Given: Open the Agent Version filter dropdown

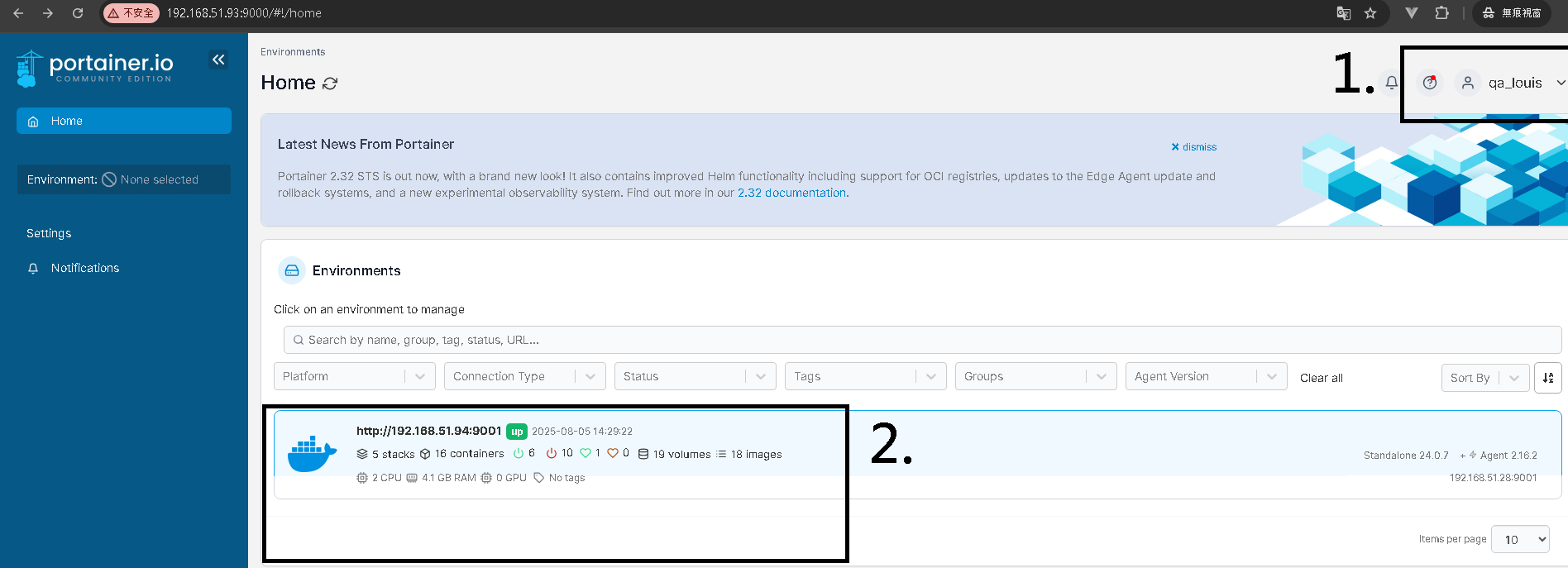Looking at the screenshot, I should click(1207, 377).
